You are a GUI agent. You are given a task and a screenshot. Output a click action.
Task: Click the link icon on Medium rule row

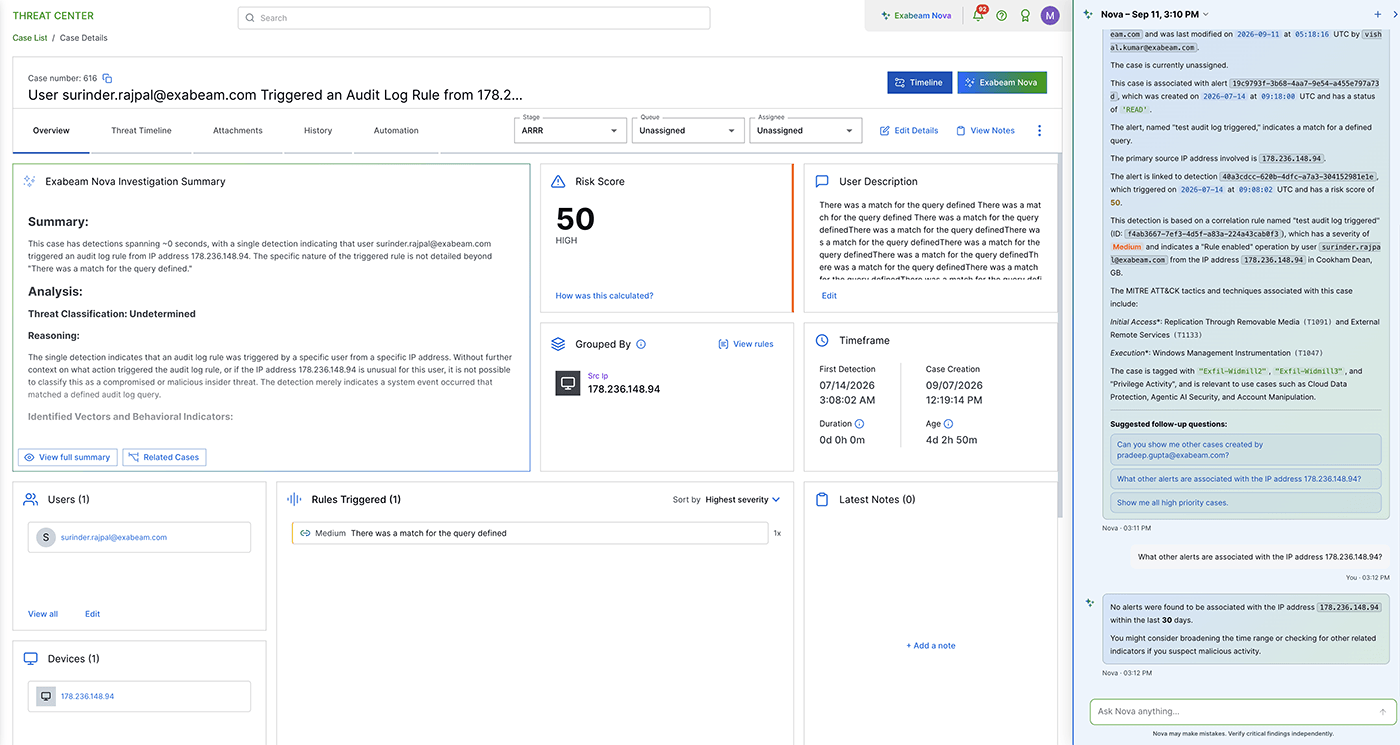click(x=305, y=533)
